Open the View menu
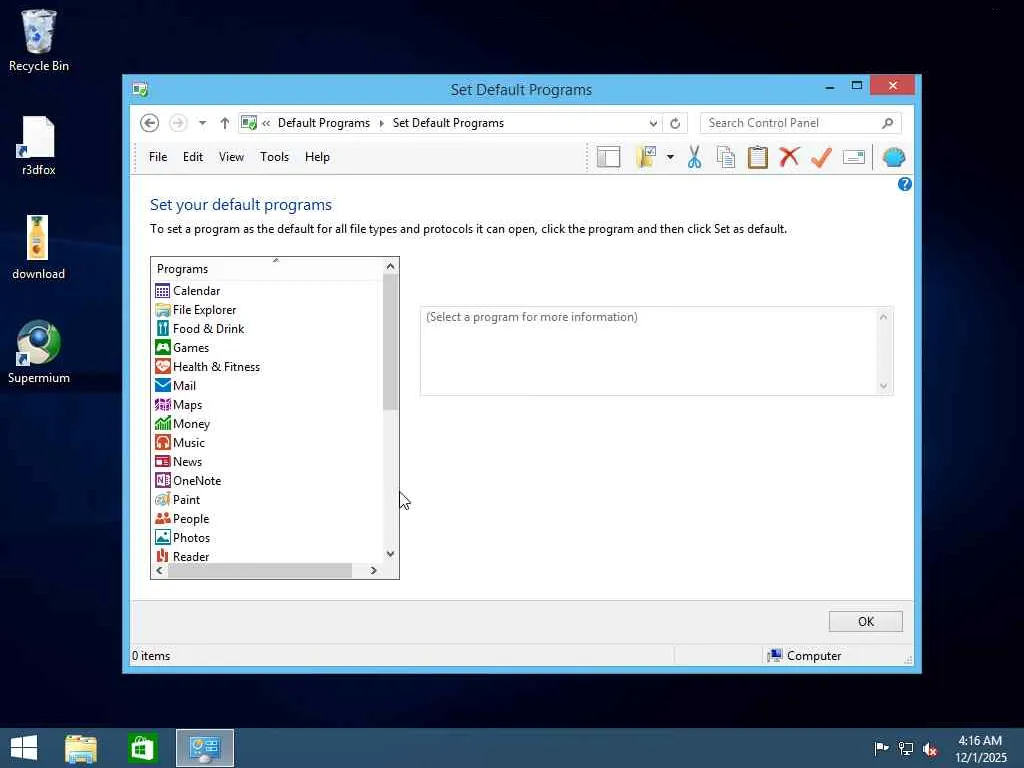The width and height of the screenshot is (1024, 768). [231, 157]
